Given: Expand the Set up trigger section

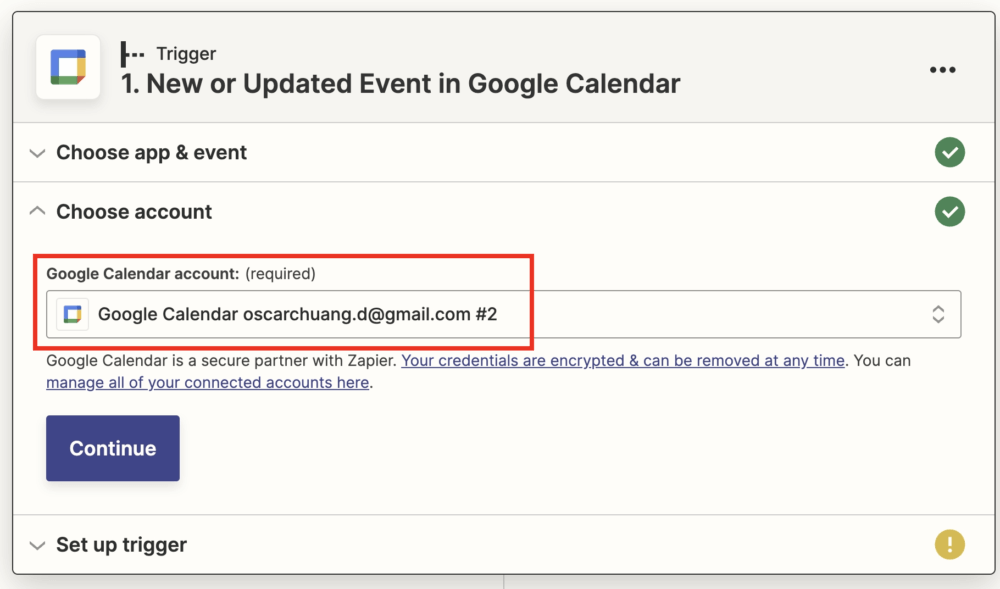Looking at the screenshot, I should (37, 545).
